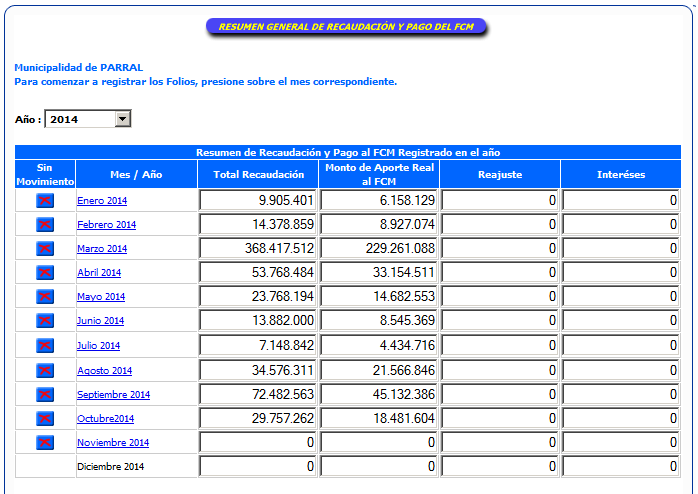Focus the field containing 13.882.000
The height and width of the screenshot is (494, 698).
click(x=258, y=321)
